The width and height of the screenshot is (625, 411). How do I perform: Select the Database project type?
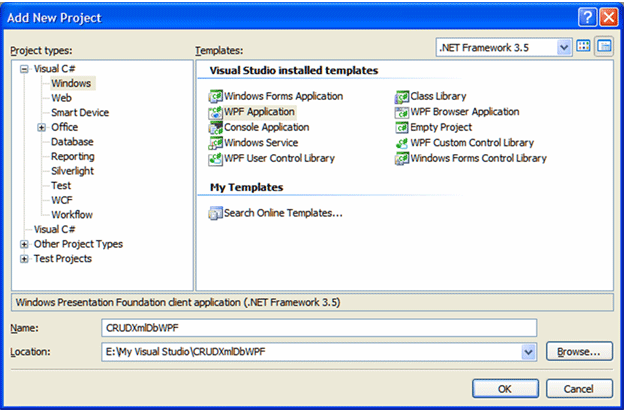point(72,142)
